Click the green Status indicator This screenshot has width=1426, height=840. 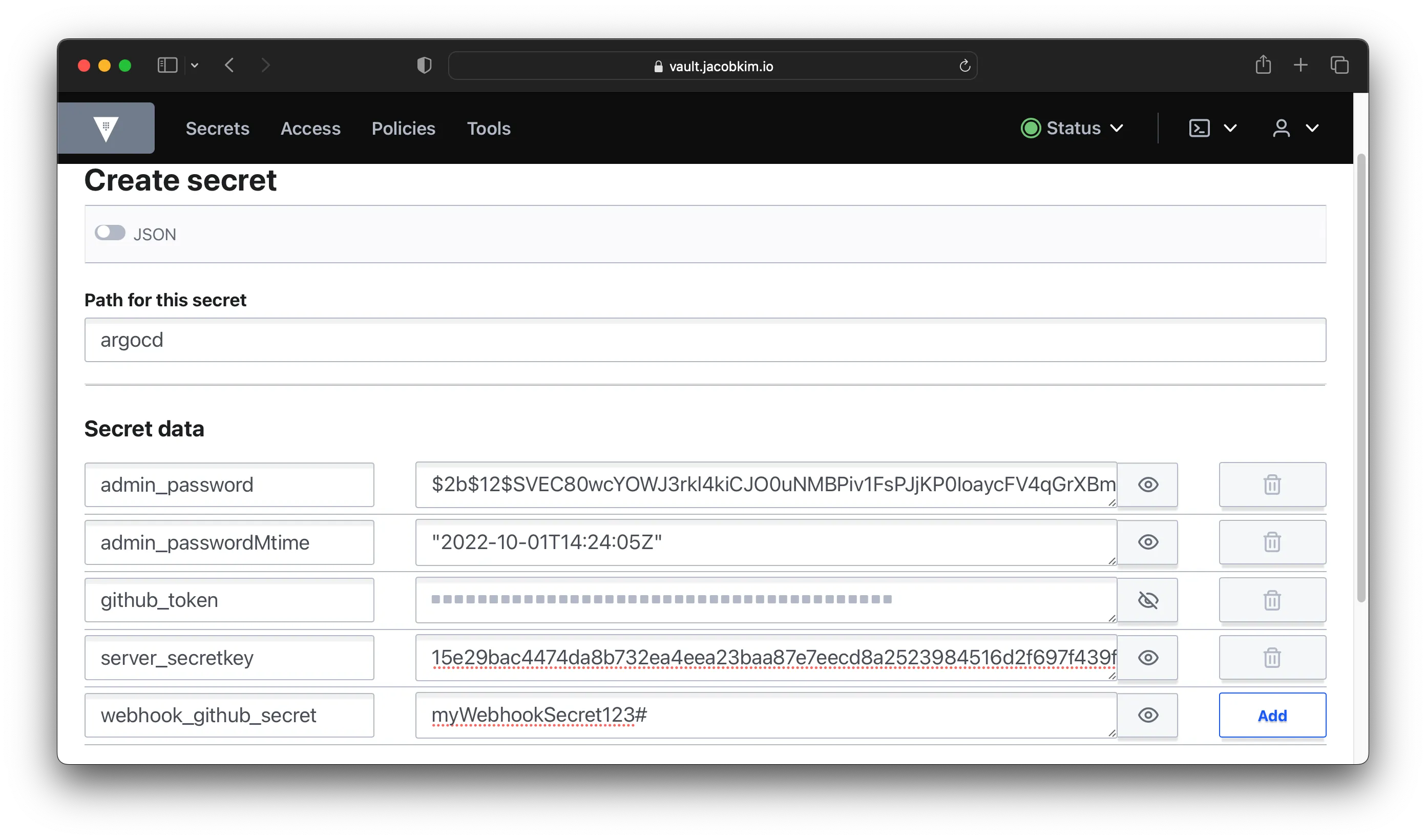[1031, 128]
